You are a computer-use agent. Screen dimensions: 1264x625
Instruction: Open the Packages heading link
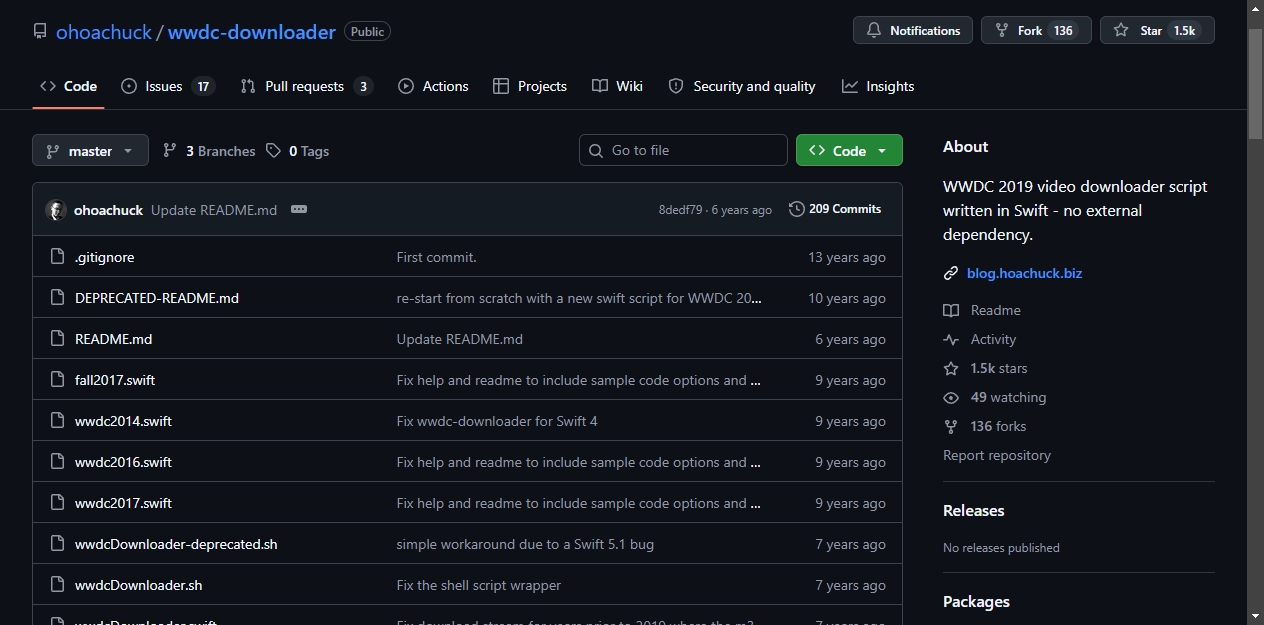point(976,601)
